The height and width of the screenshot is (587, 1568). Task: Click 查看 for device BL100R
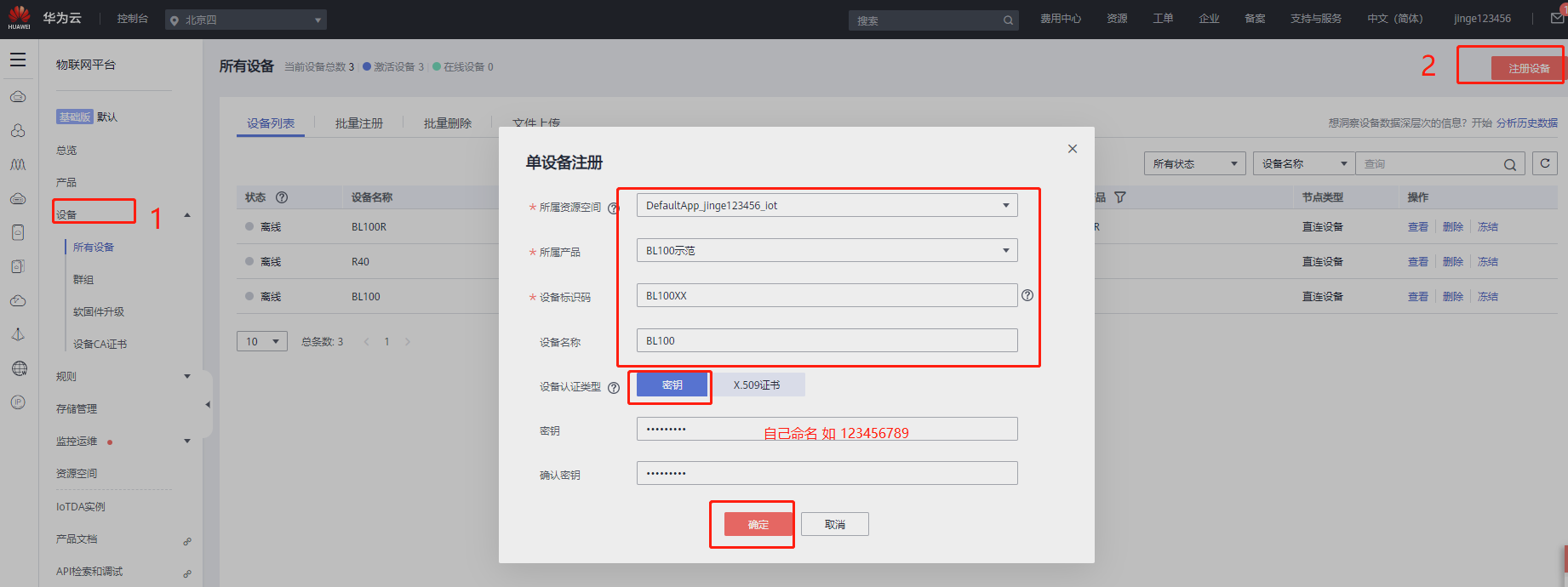(x=1418, y=227)
